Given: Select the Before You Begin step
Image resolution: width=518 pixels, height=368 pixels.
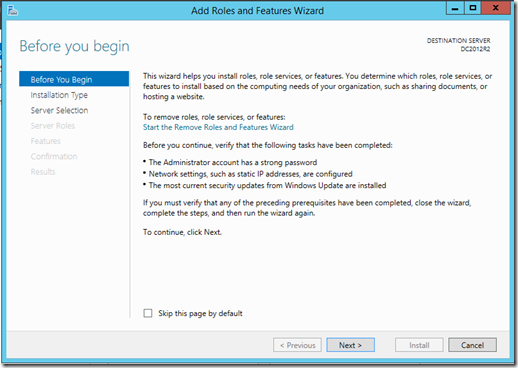Looking at the screenshot, I should point(74,79).
